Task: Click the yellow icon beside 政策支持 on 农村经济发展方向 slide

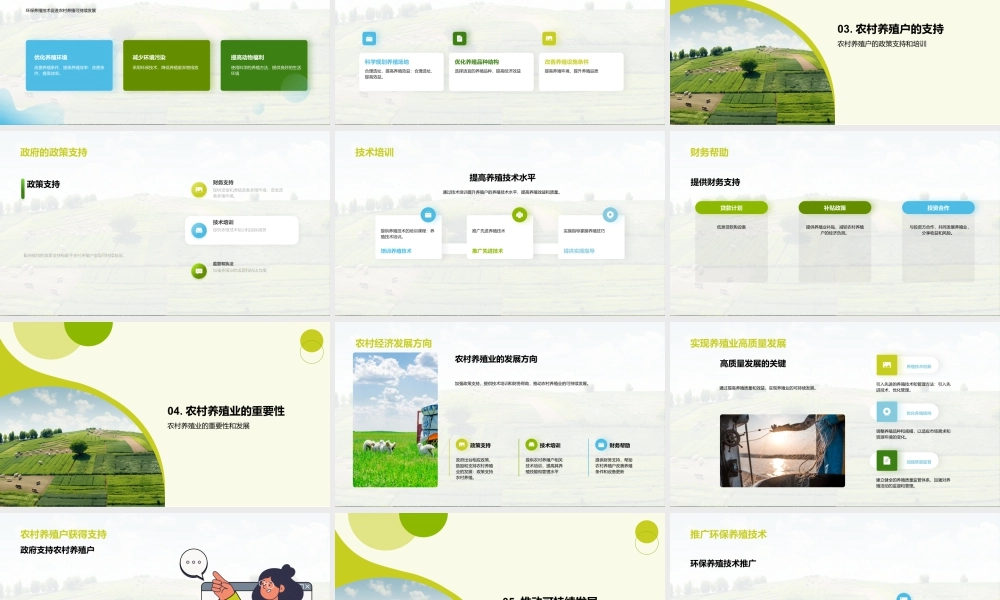Action: [x=462, y=445]
